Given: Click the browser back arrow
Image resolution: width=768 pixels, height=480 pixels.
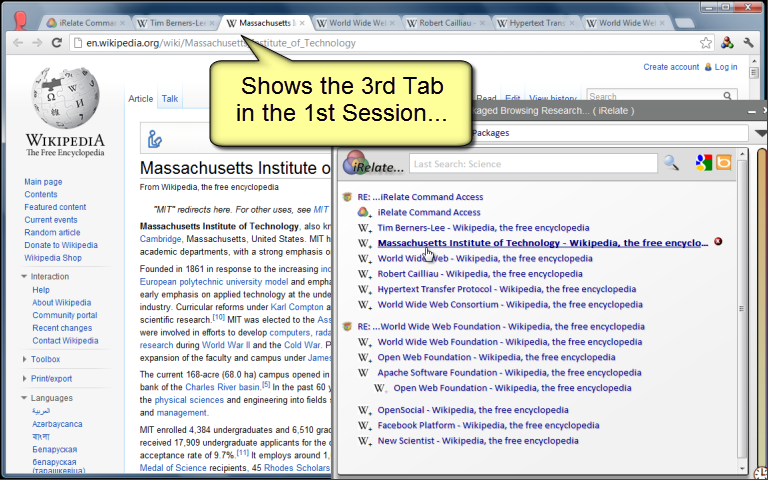Looking at the screenshot, I should point(18,43).
